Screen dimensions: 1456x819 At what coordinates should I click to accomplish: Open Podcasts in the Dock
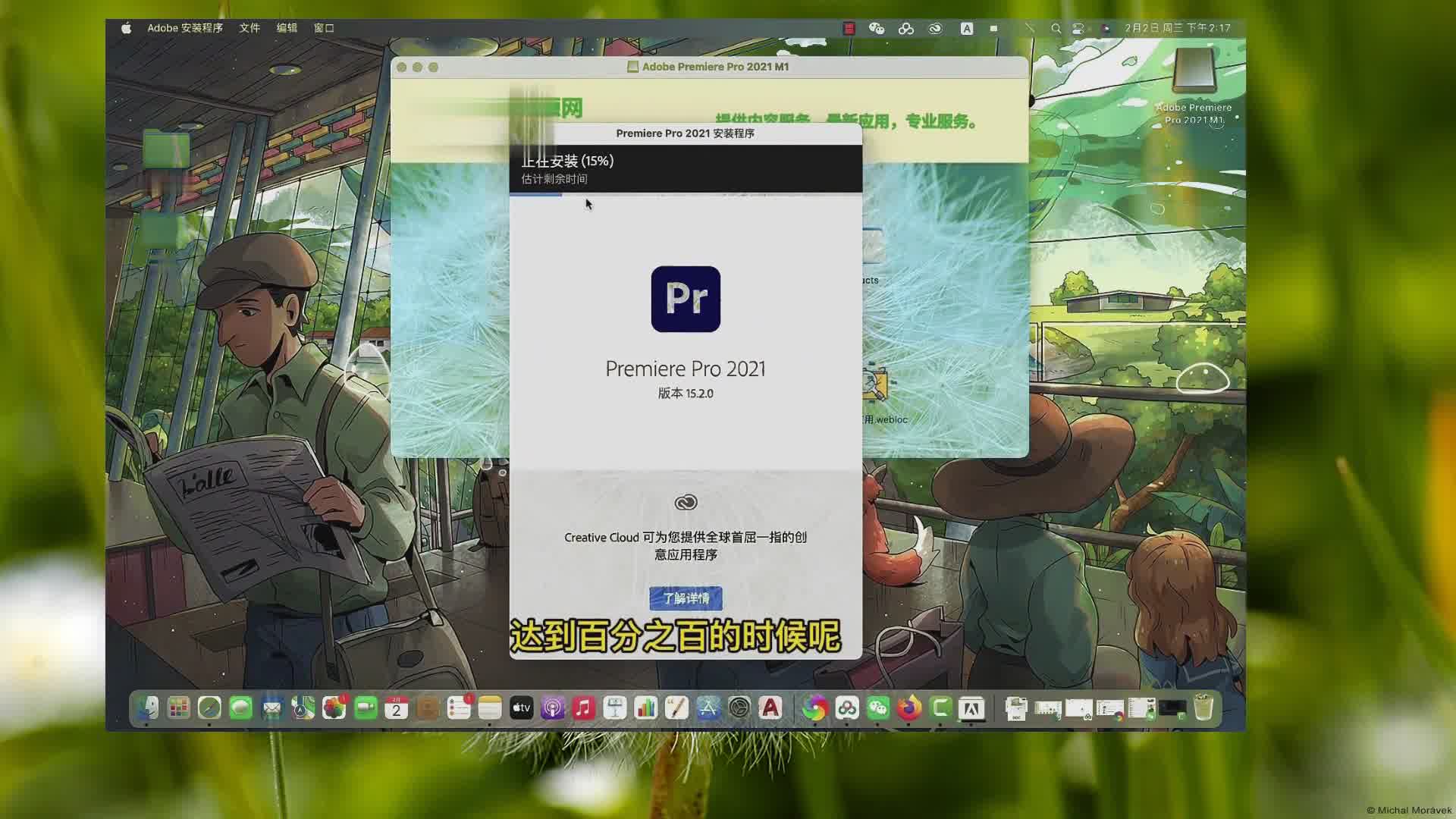coord(552,708)
